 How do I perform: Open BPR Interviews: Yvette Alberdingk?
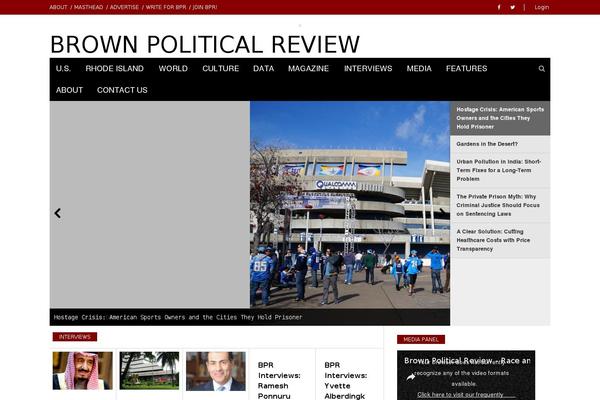[x=346, y=380]
